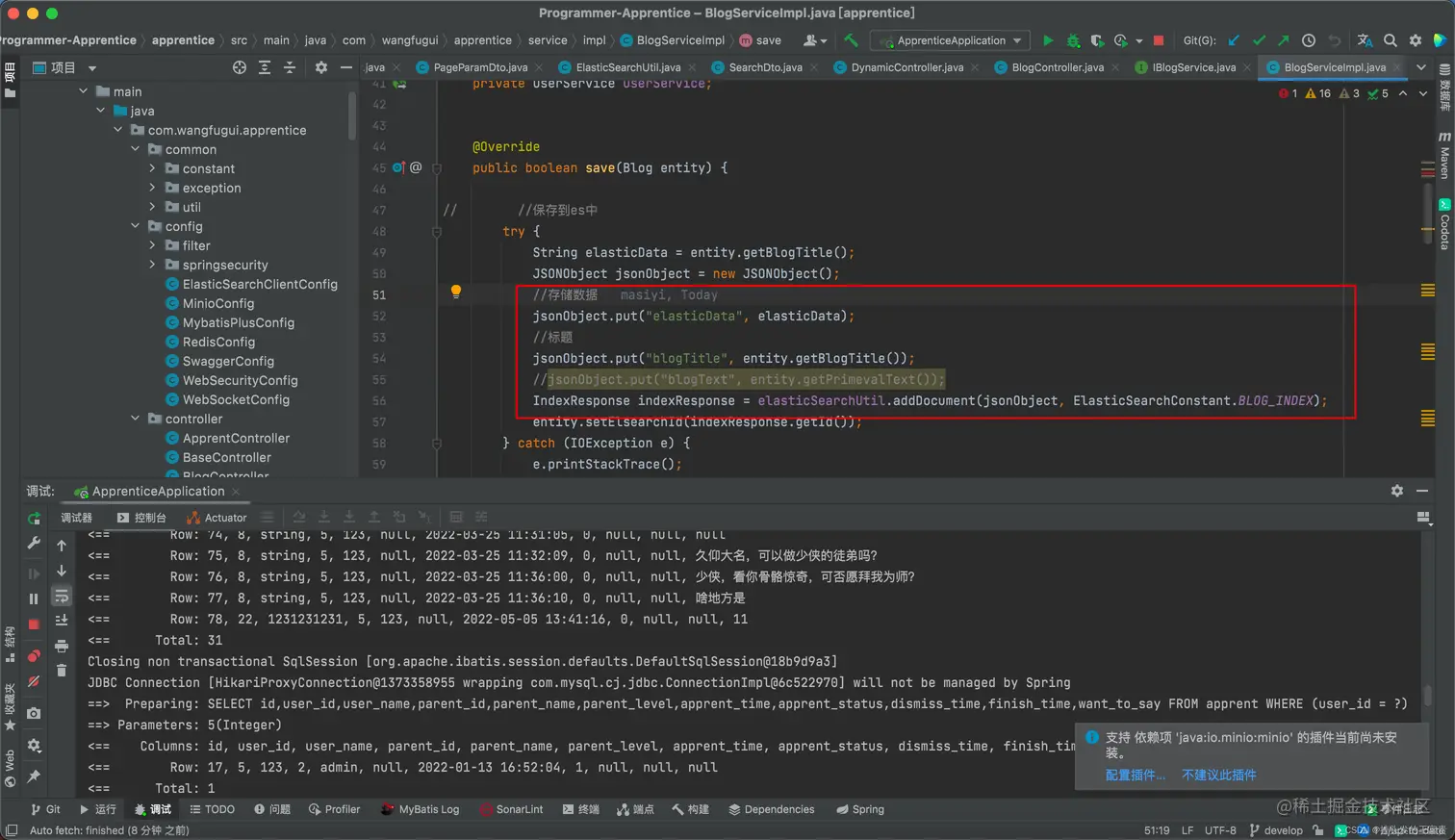Image resolution: width=1455 pixels, height=840 pixels.
Task: Click the intention lightbulb on line 51
Action: 456,292
